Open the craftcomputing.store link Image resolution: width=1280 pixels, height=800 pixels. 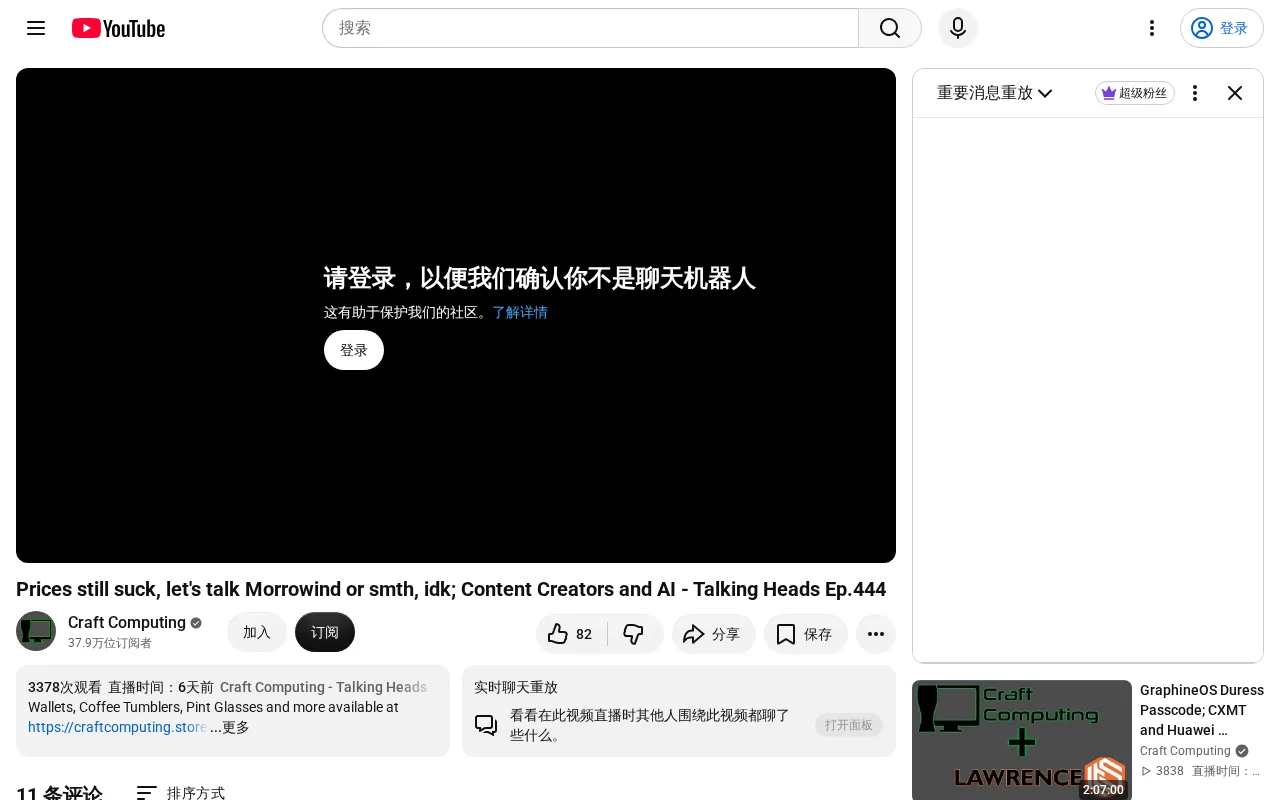117,727
